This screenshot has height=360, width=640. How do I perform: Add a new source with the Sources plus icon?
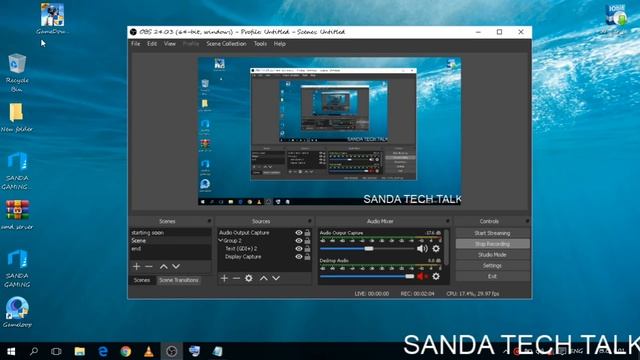224,278
